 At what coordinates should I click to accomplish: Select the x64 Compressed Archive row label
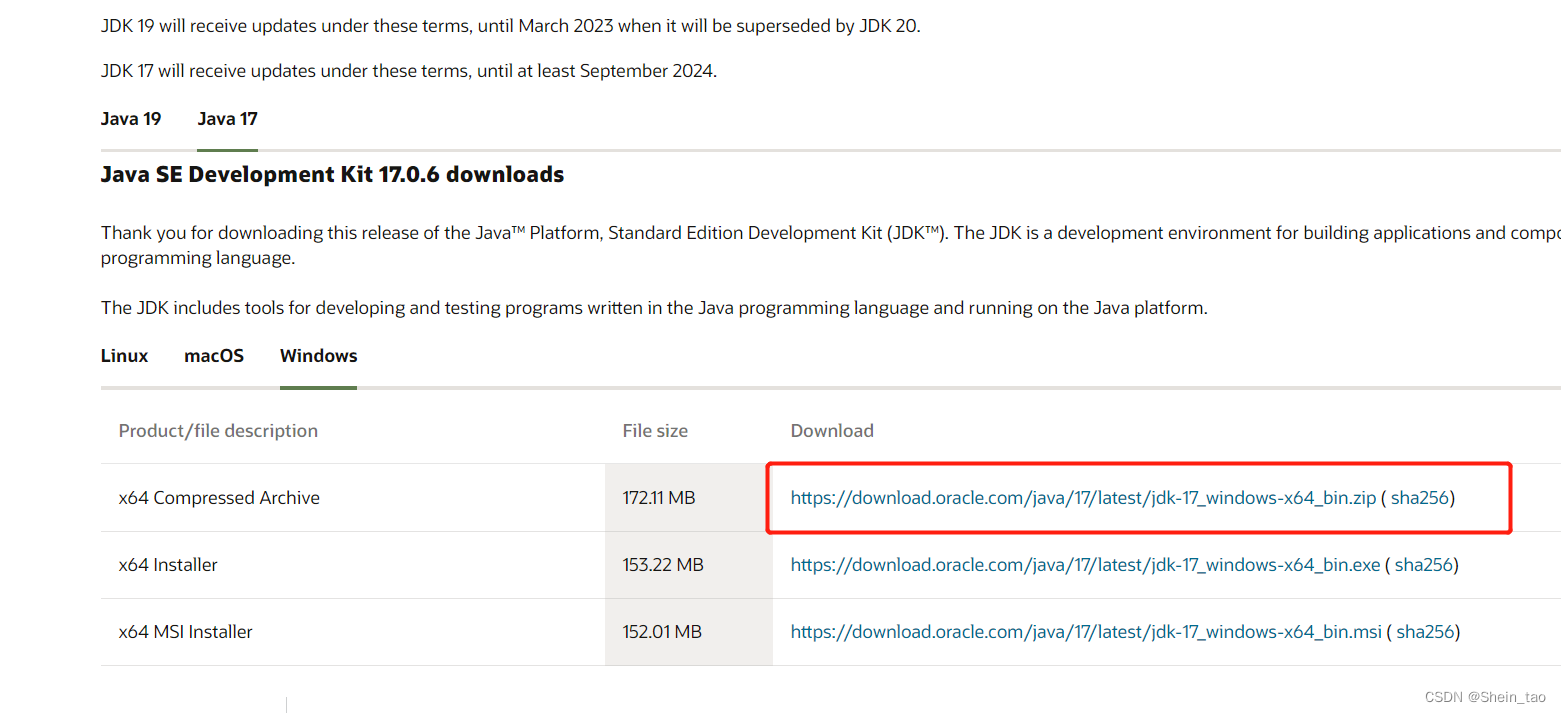(x=219, y=497)
